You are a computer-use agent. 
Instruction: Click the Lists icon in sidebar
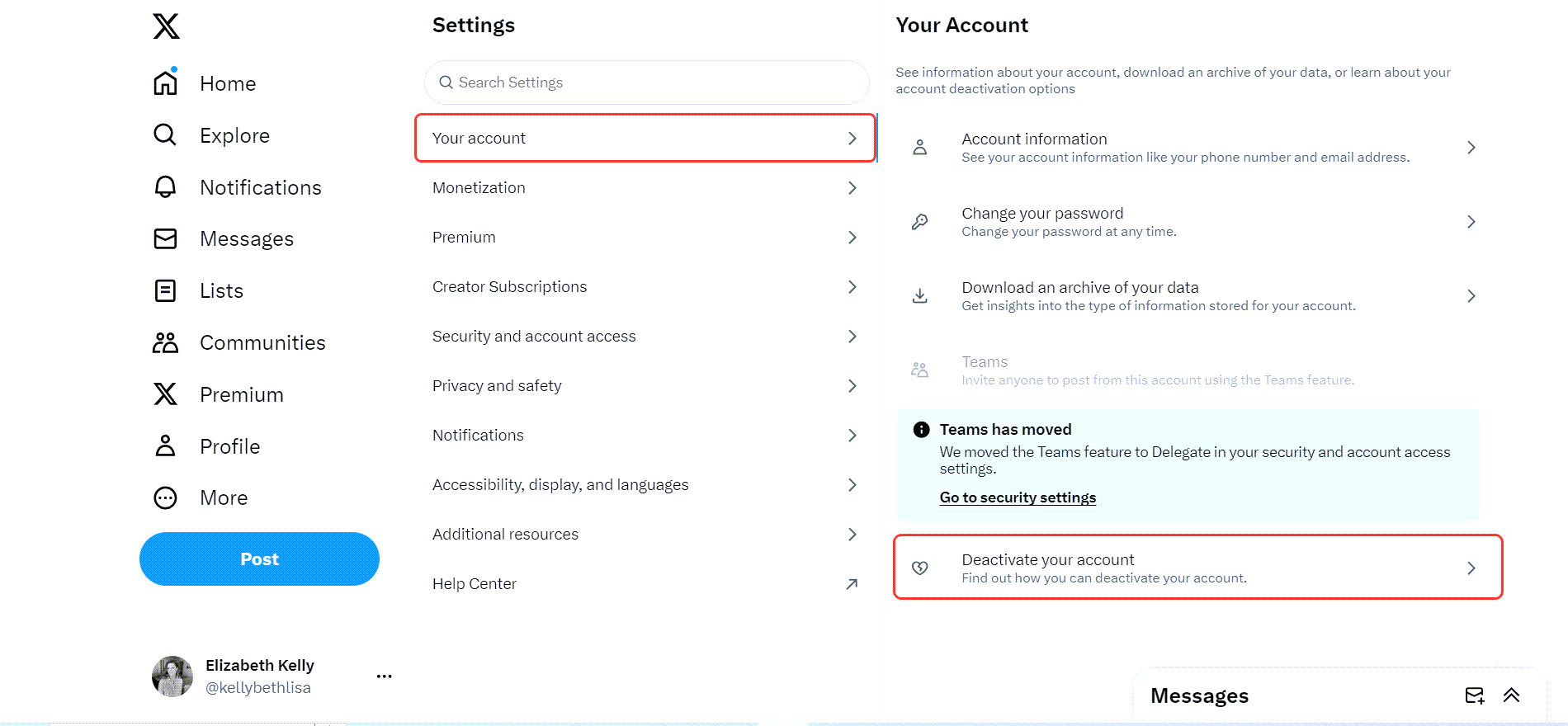point(166,290)
